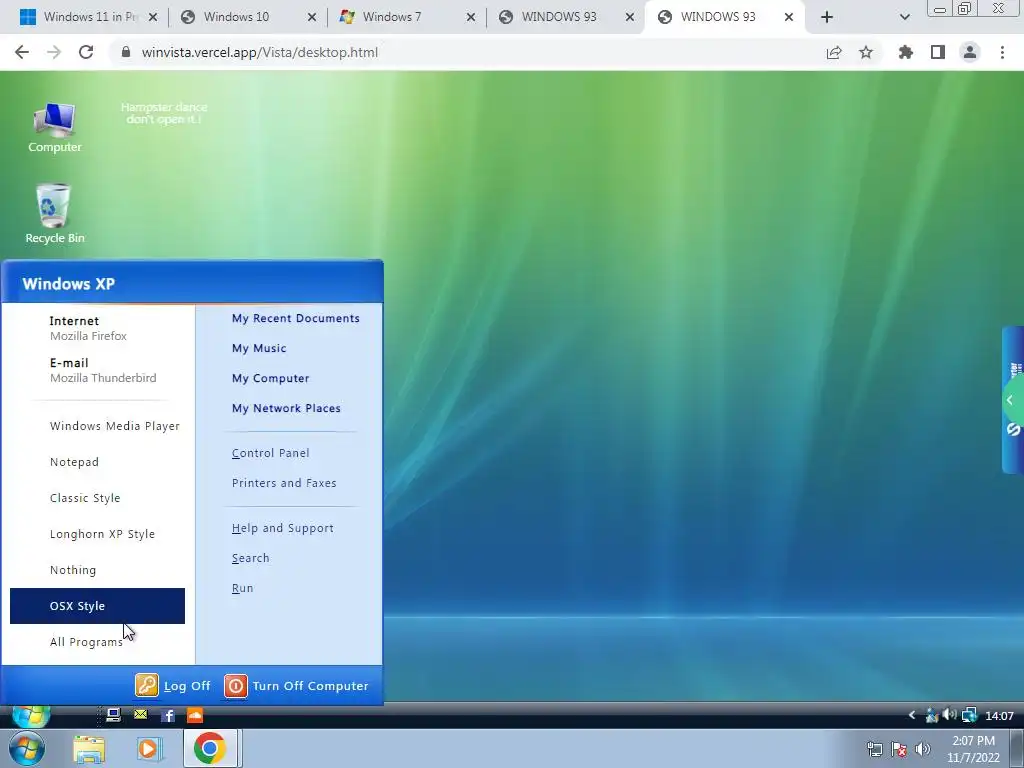The height and width of the screenshot is (768, 1024).
Task: Expand All Programs menu
Action: click(x=86, y=642)
